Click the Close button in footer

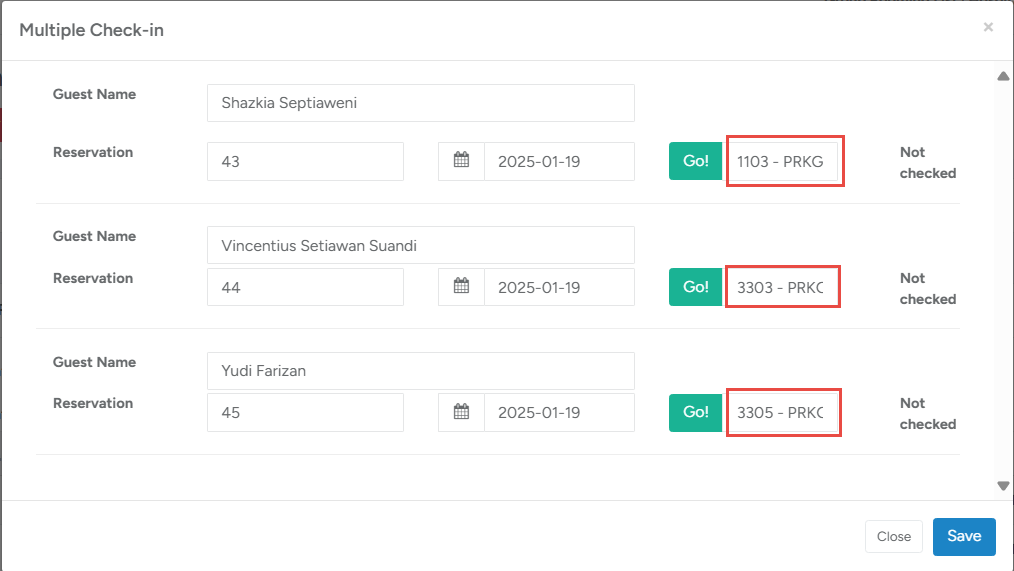click(x=893, y=537)
